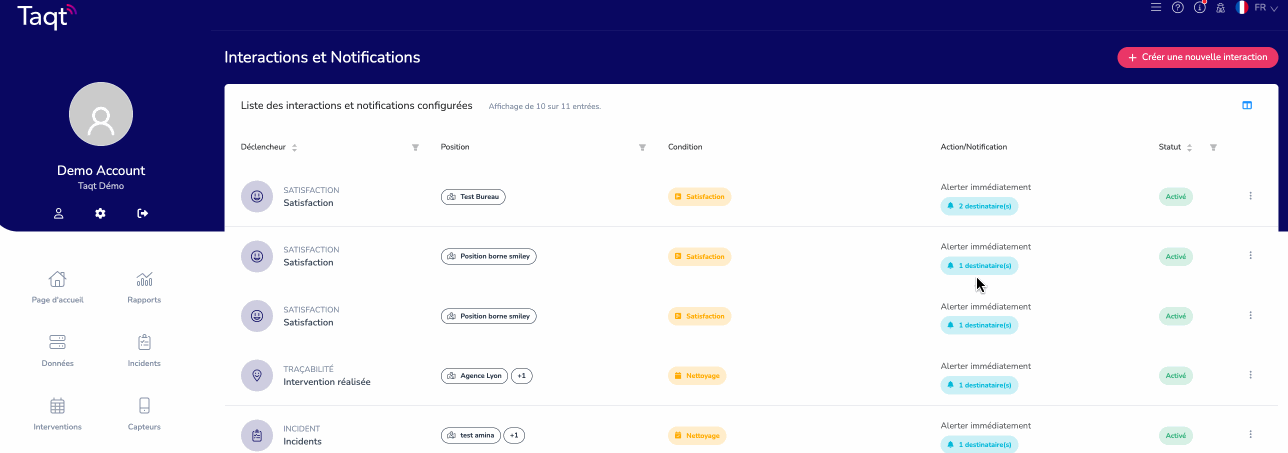Open the Rapports section
1288x453 pixels.
[x=144, y=287]
